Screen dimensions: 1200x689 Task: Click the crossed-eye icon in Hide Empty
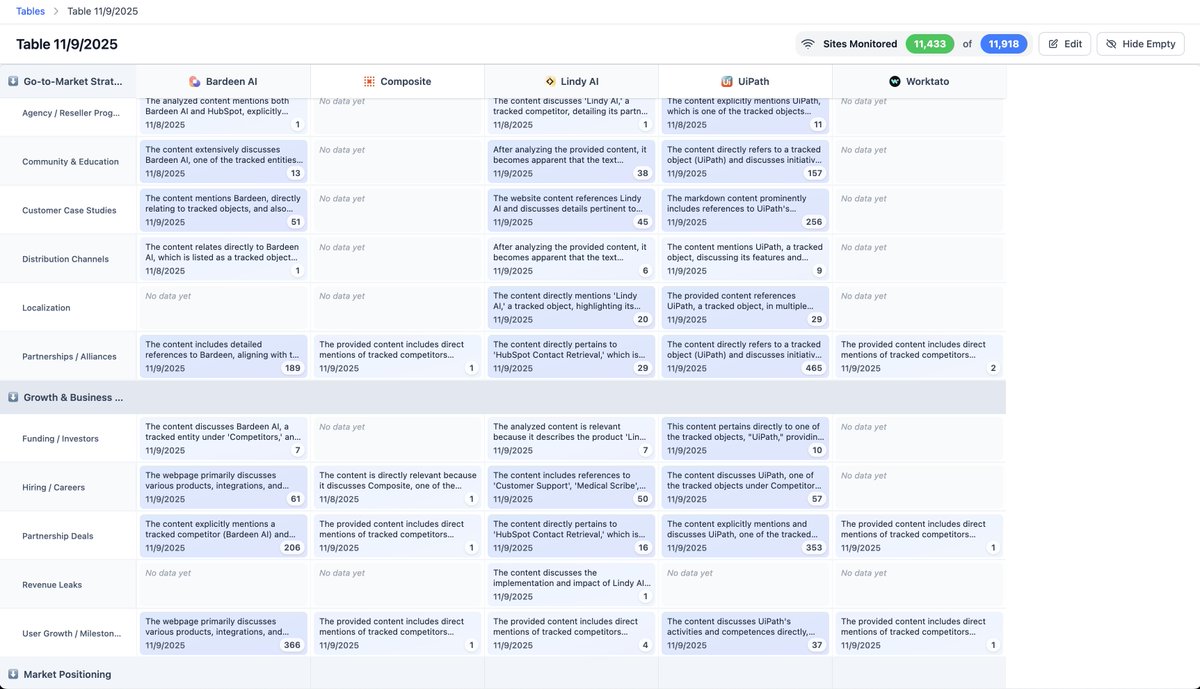[1111, 44]
